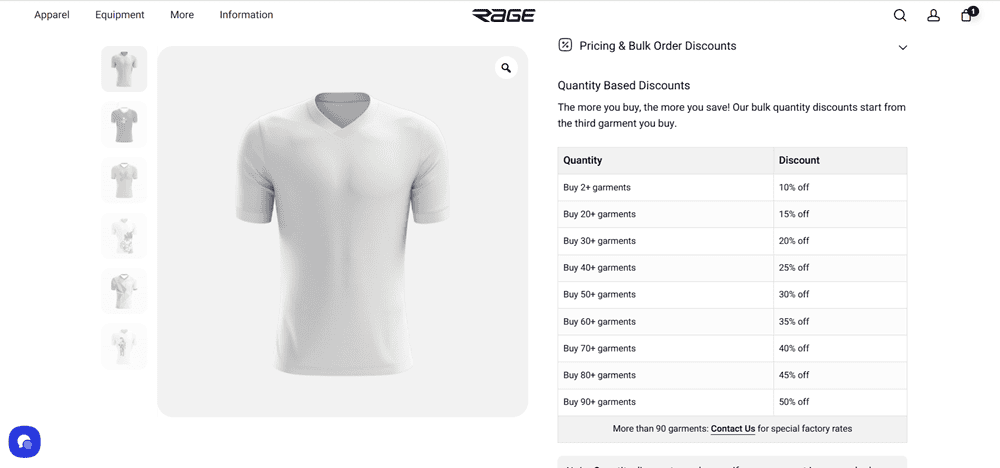1000x468 pixels.
Task: Click the Contact Us link
Action: coord(733,429)
